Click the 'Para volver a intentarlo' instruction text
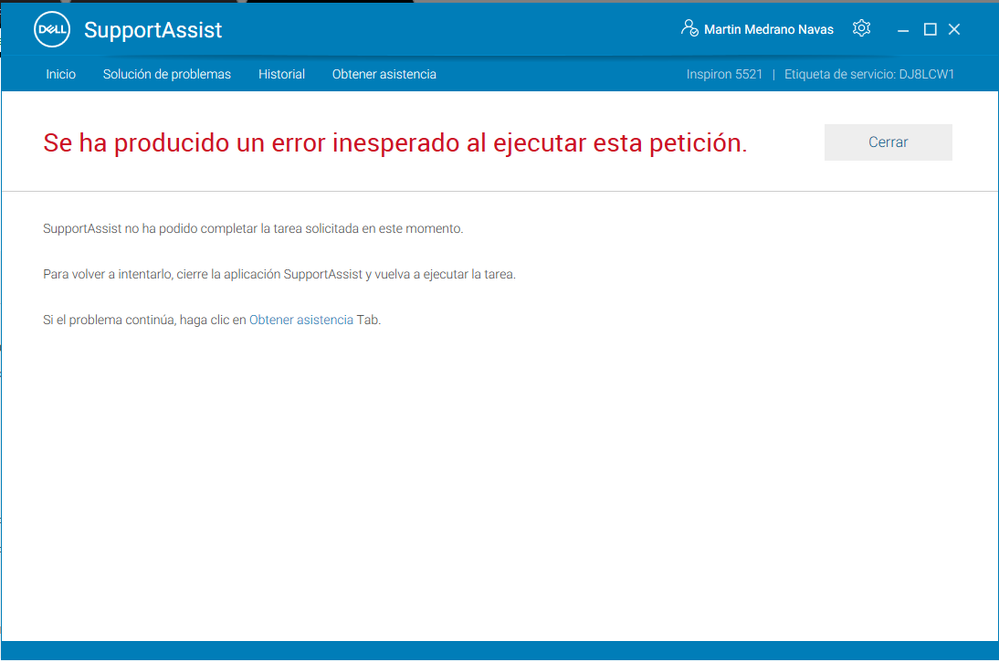 tap(279, 275)
